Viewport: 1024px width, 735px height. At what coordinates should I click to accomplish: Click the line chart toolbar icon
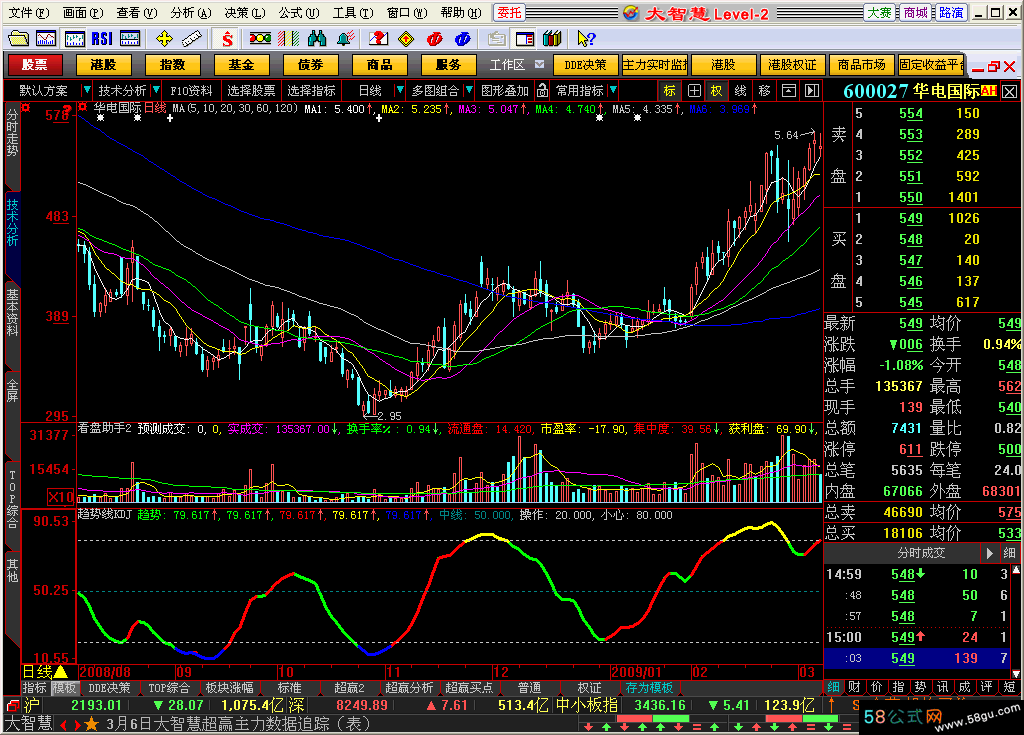pos(45,39)
